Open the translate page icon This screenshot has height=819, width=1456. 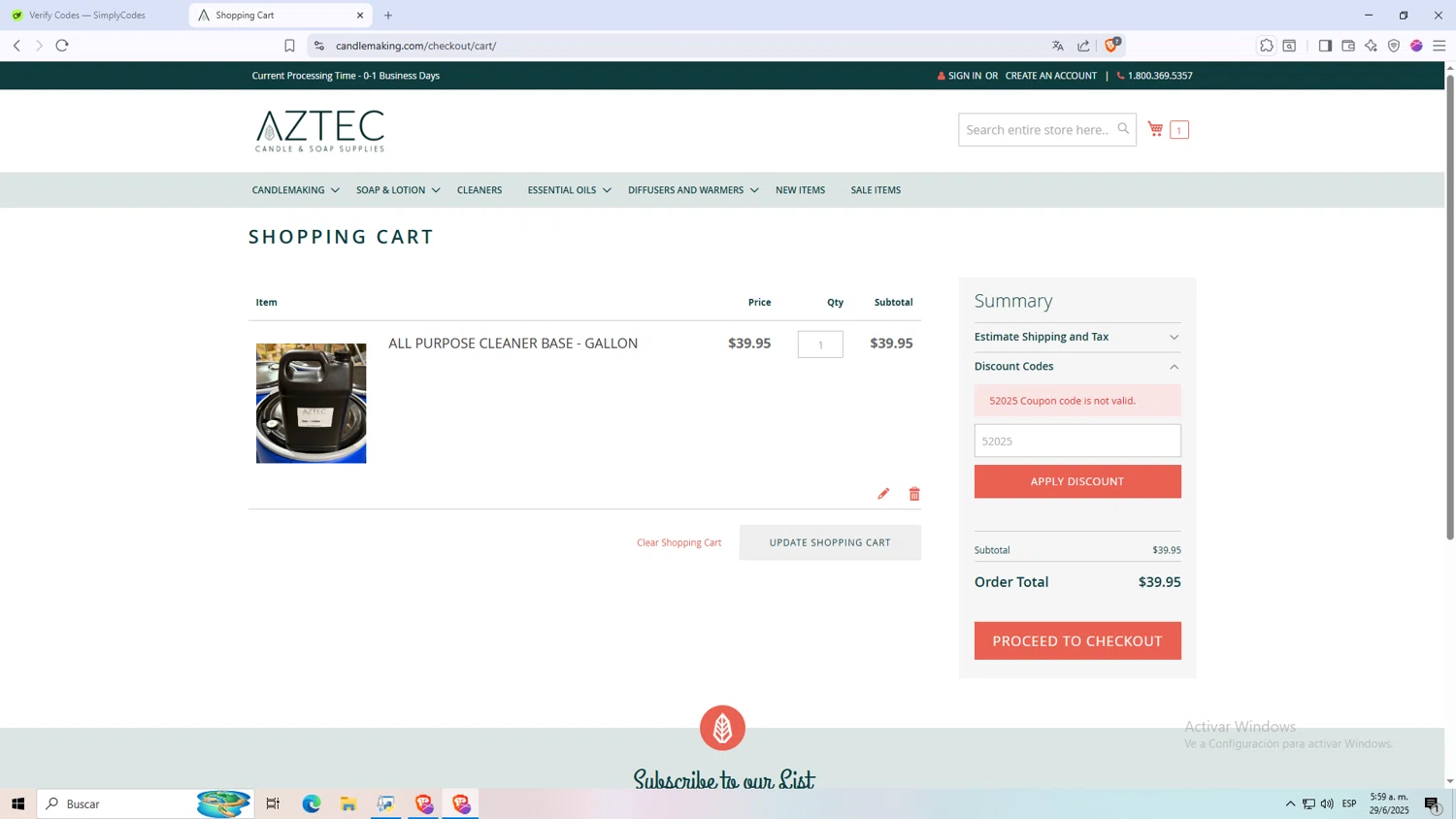1058,46
